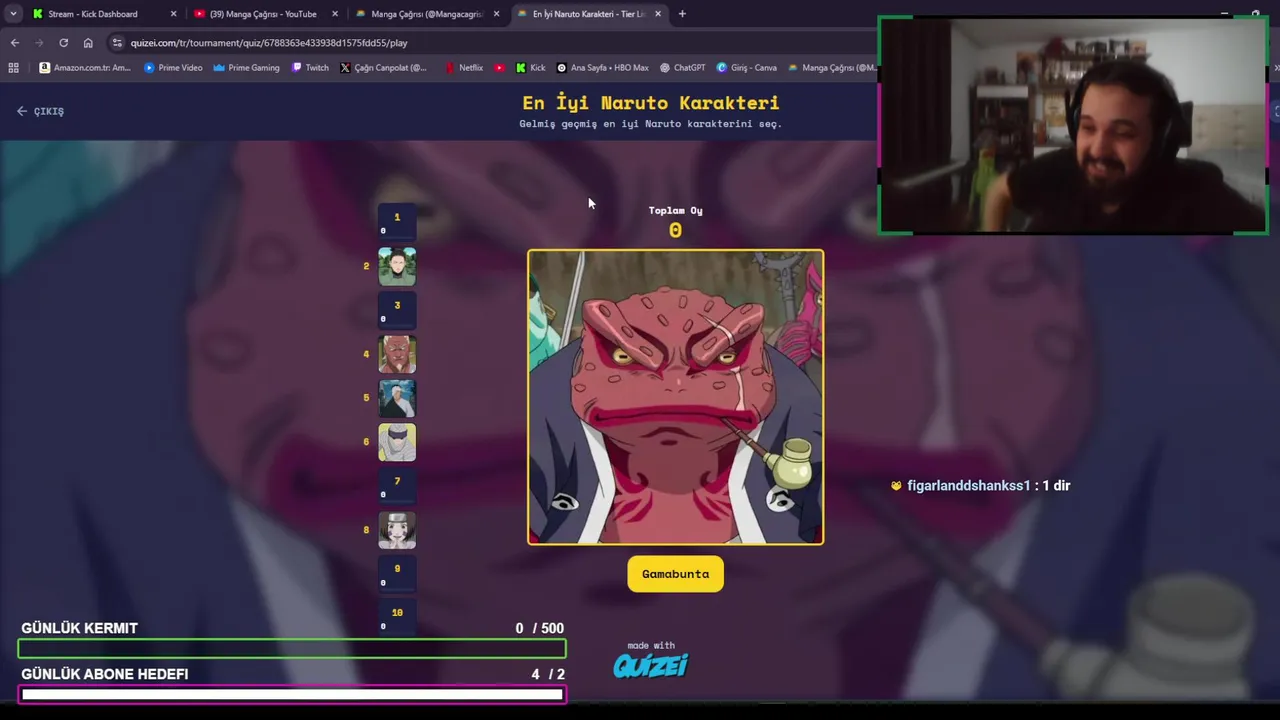Select the rank 5 character thumbnail
This screenshot has height=720, width=1280.
[397, 398]
